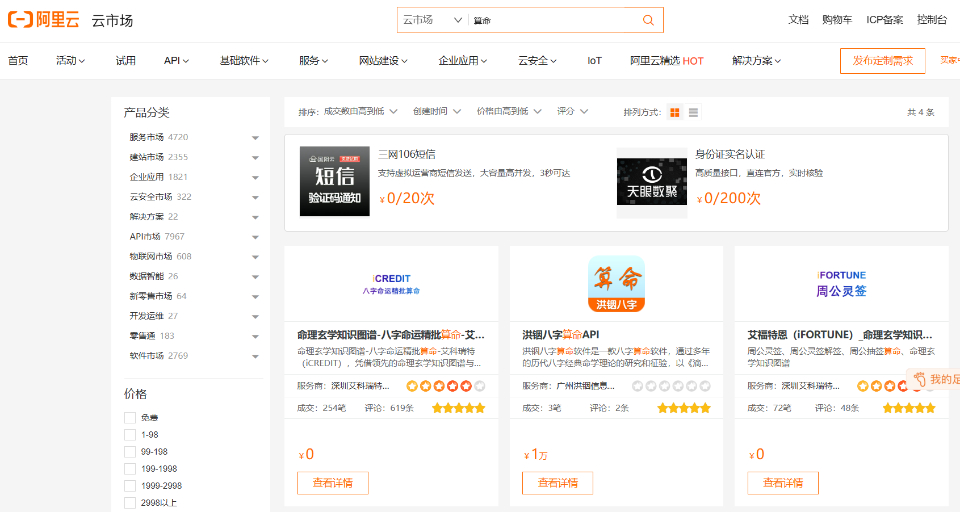The width and height of the screenshot is (960, 512).
Task: Check the 2998以上 price filter
Action: (x=130, y=503)
